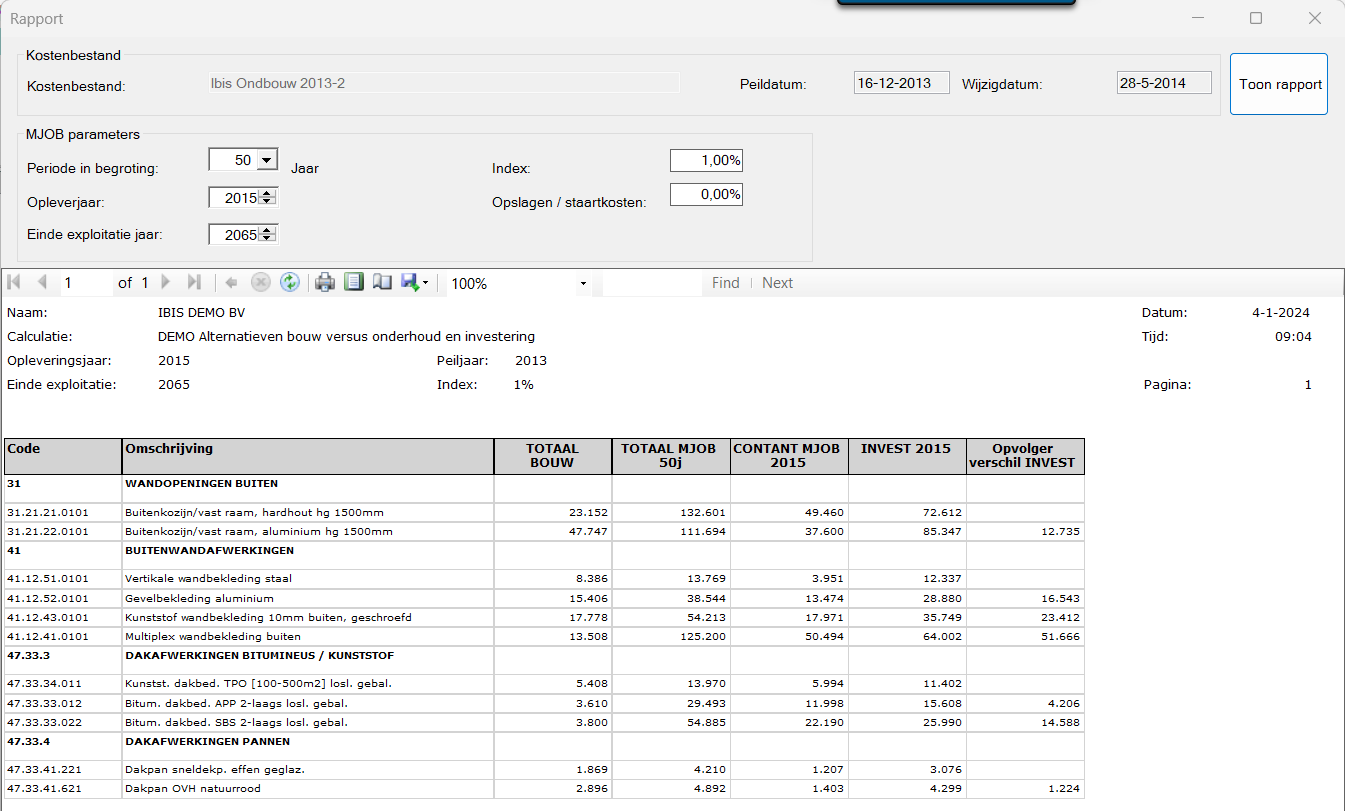
Task: Click back to parent report arrow
Action: point(231,283)
